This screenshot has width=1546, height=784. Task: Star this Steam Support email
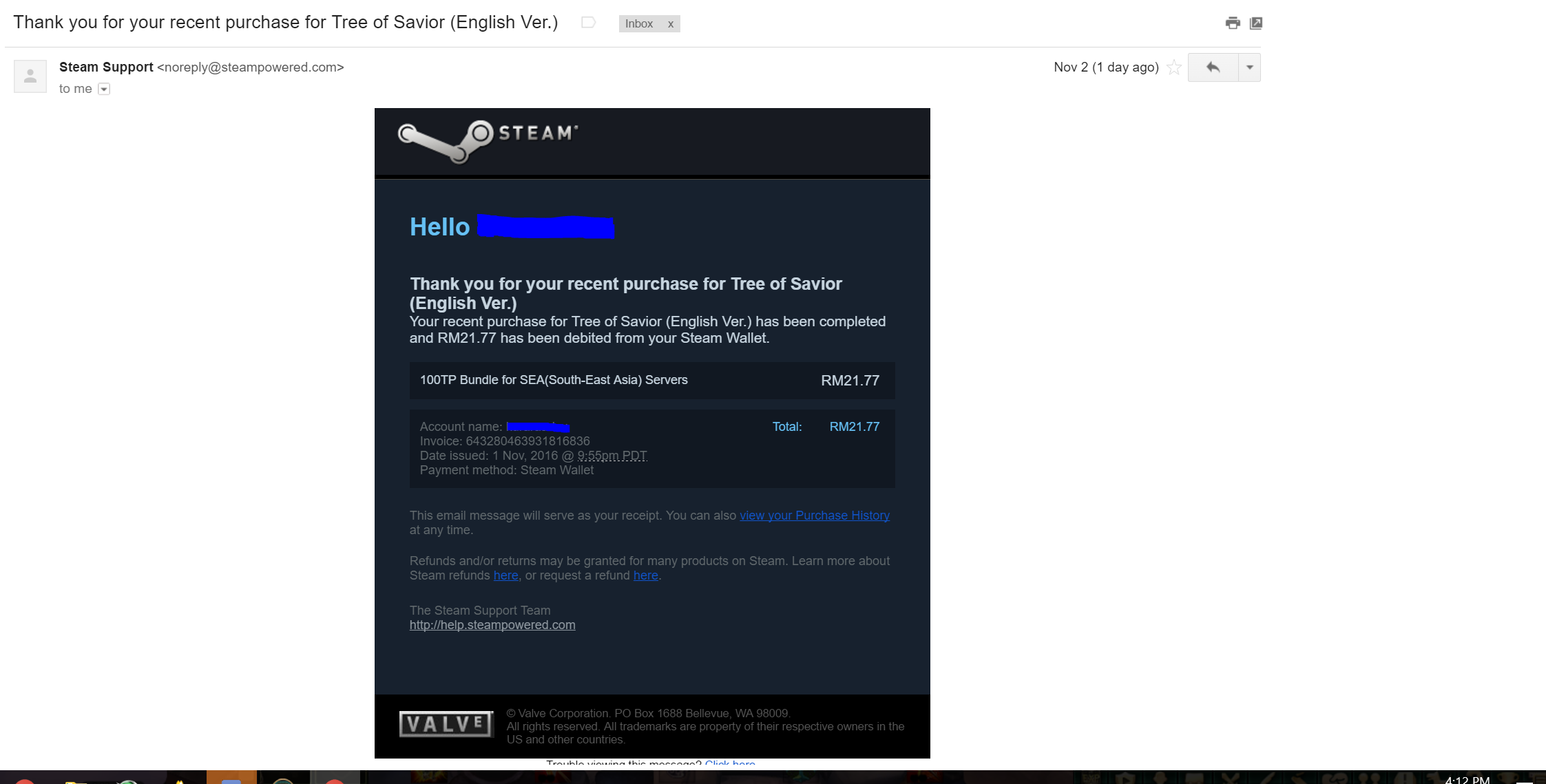pyautogui.click(x=1174, y=67)
